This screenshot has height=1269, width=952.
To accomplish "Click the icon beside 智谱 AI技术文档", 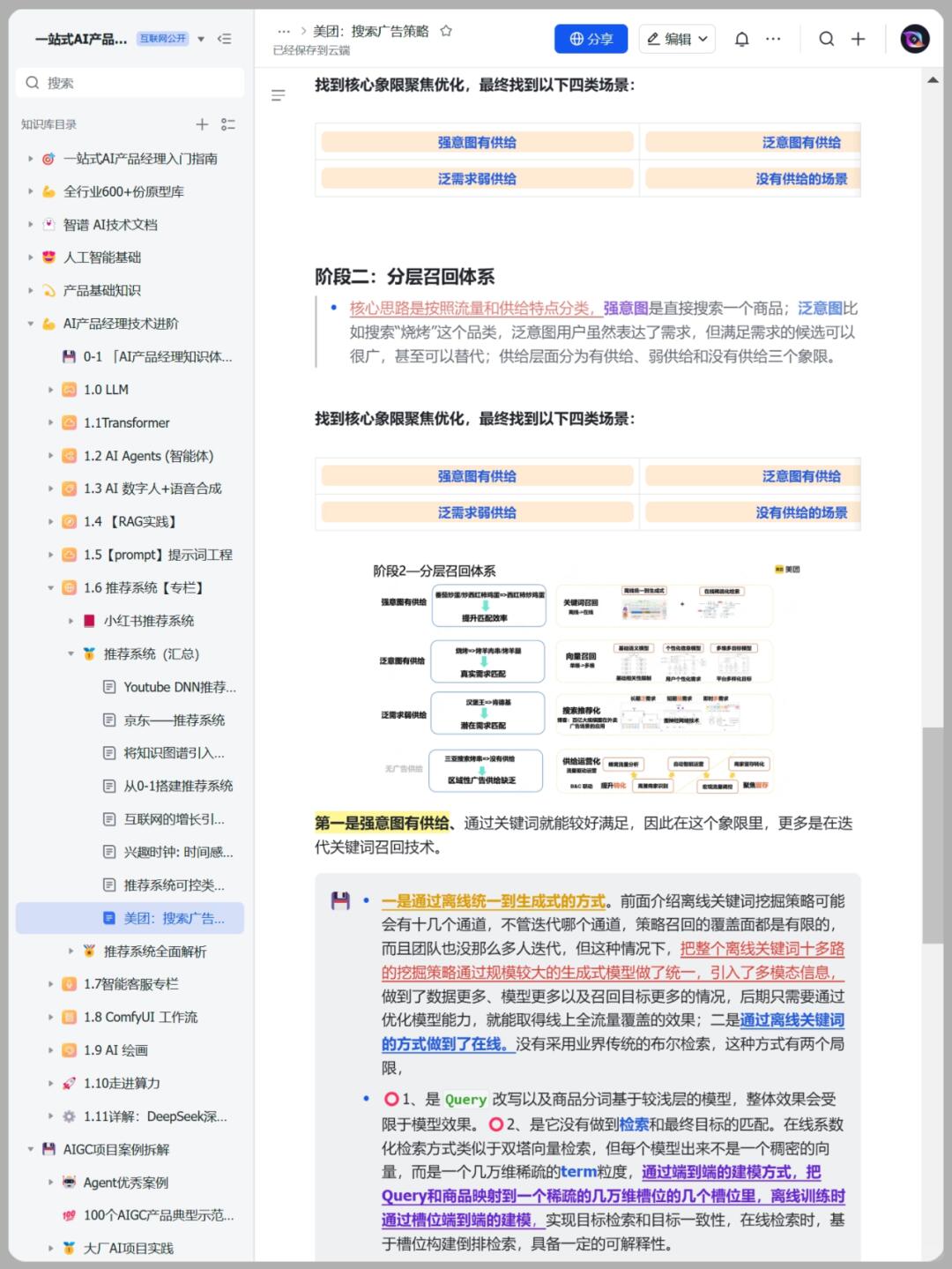I will point(48,225).
